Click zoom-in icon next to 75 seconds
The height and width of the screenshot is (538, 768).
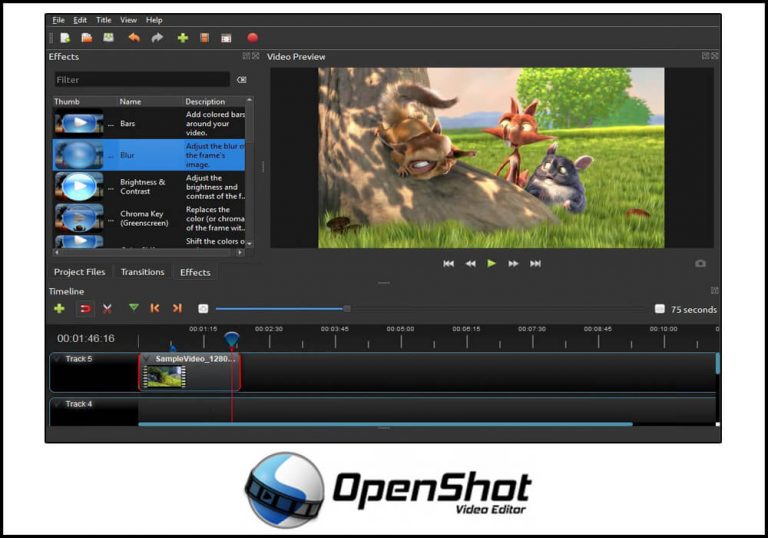coord(660,309)
